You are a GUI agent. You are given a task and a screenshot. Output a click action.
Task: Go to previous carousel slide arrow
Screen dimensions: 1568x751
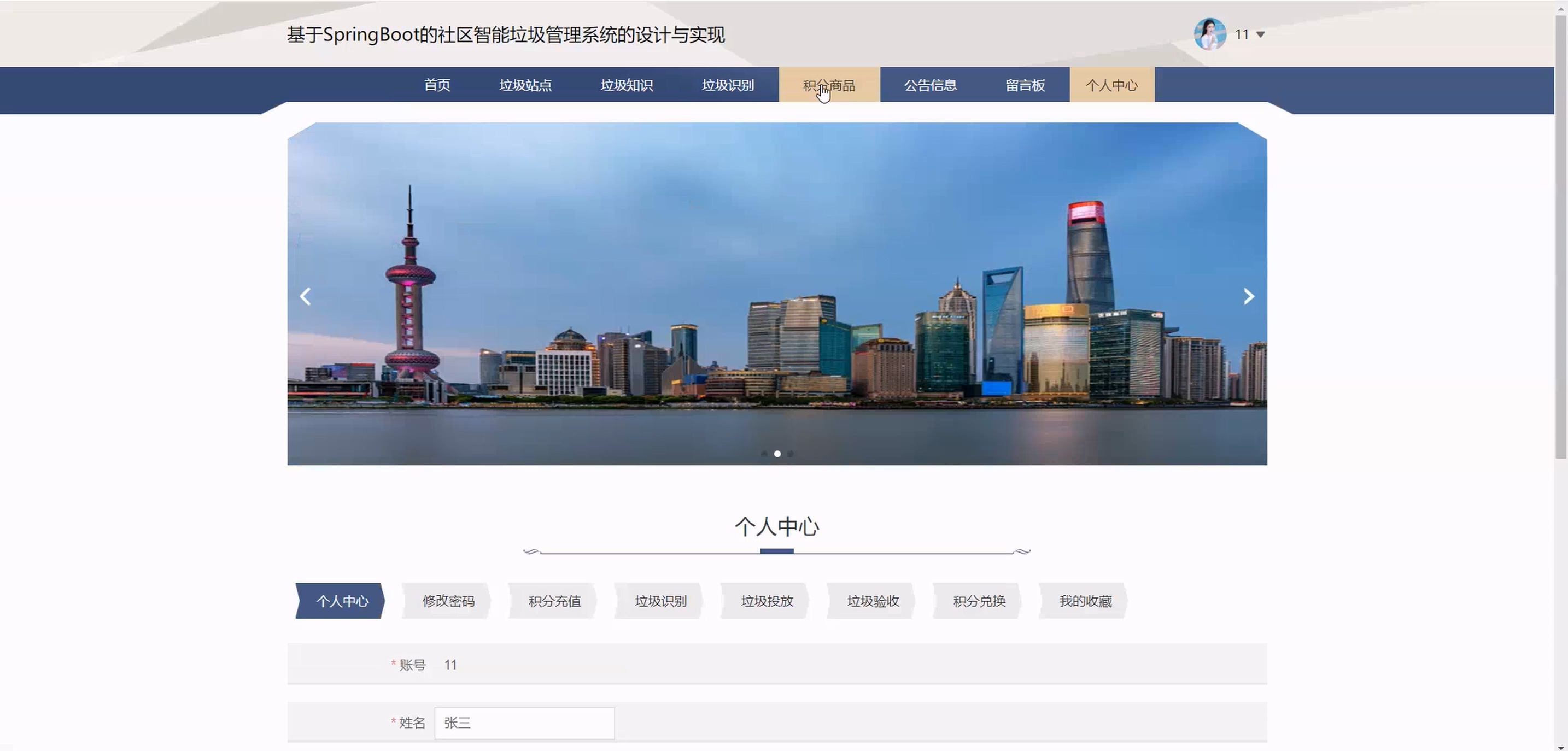pyautogui.click(x=306, y=296)
